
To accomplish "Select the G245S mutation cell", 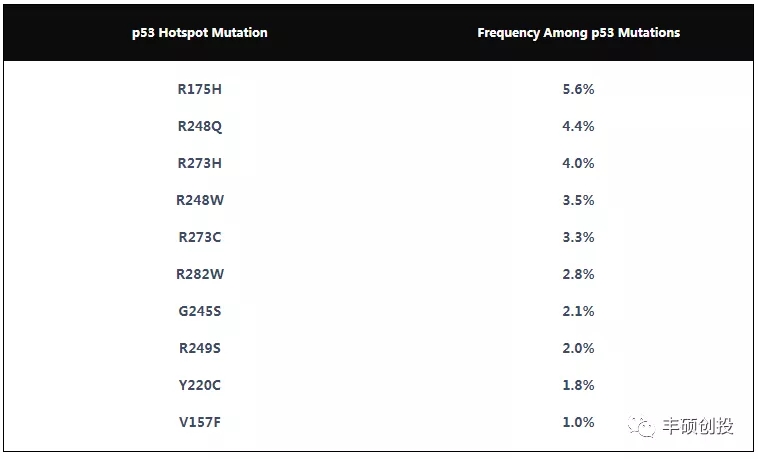I will (x=200, y=311).
